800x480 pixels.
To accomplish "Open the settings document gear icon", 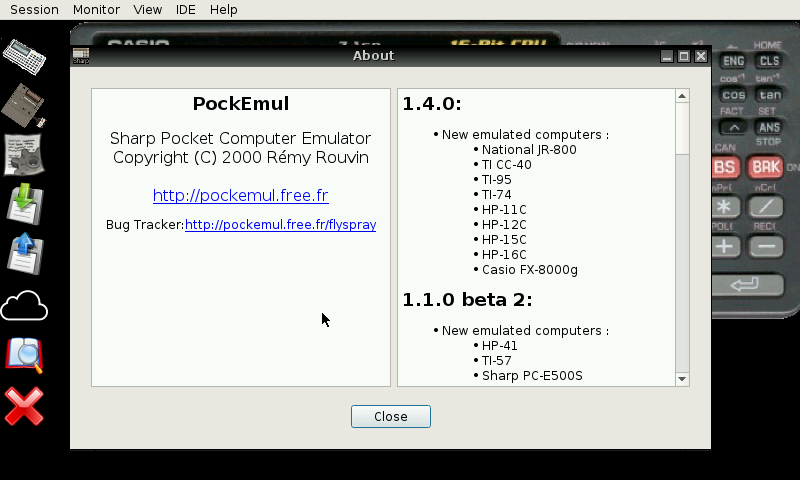I will point(24,155).
